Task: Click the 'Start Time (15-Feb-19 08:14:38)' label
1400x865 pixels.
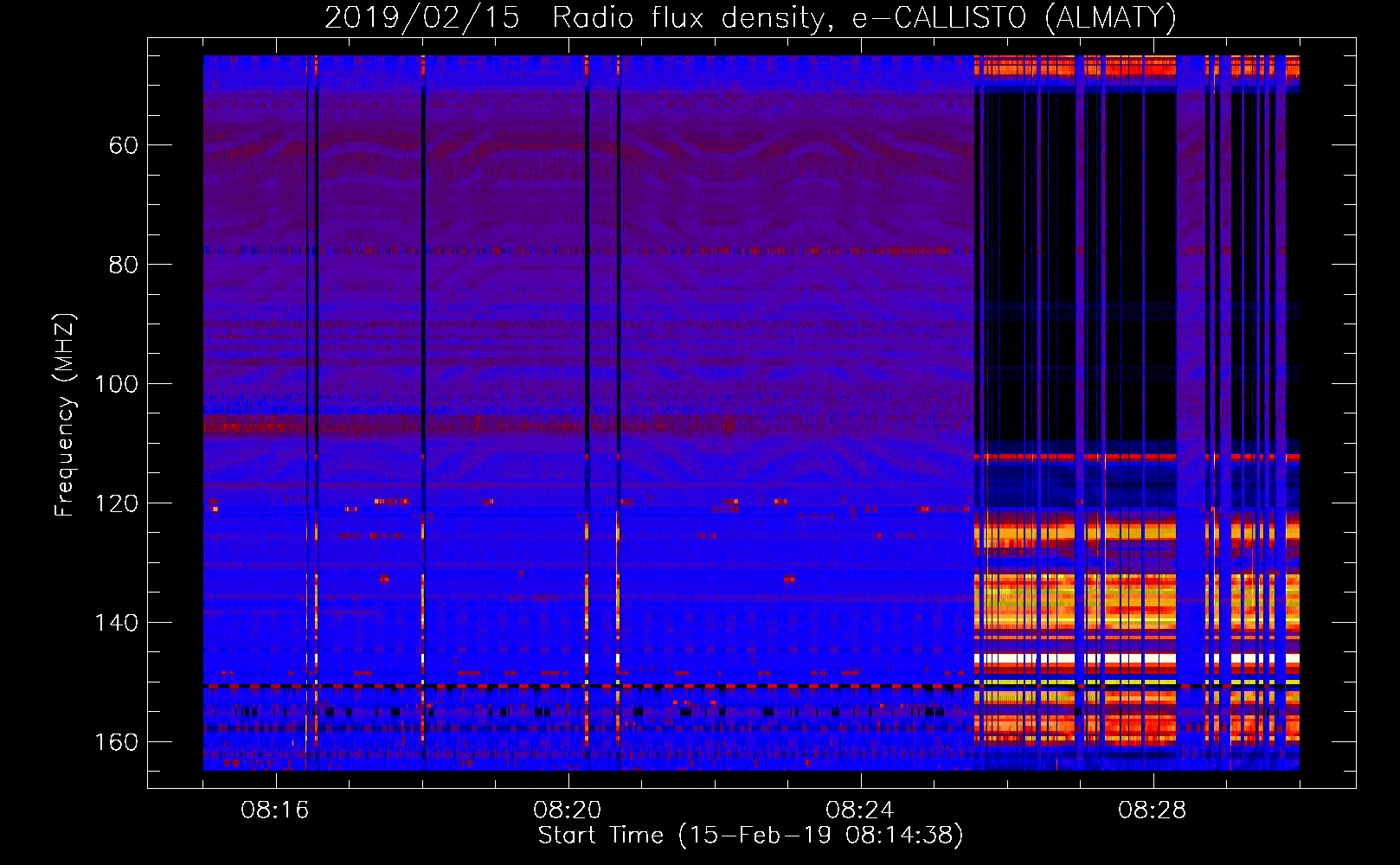Action: [750, 836]
